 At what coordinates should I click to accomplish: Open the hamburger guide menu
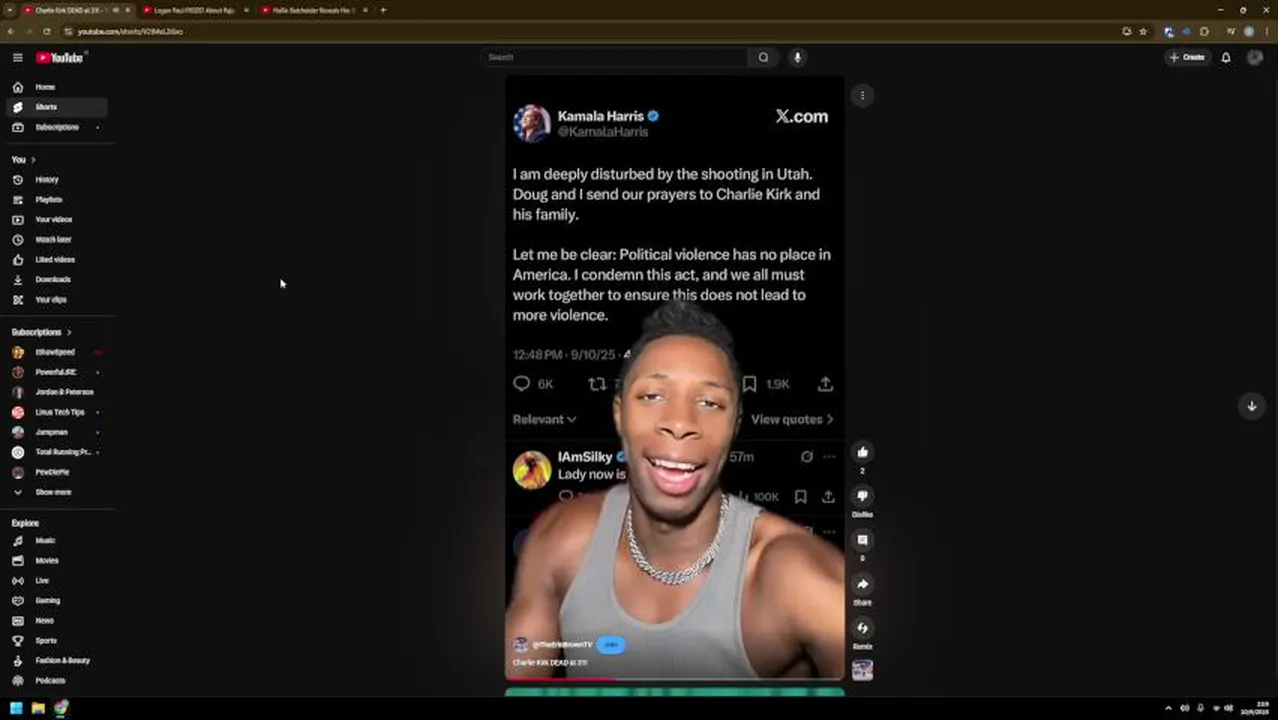[17, 57]
